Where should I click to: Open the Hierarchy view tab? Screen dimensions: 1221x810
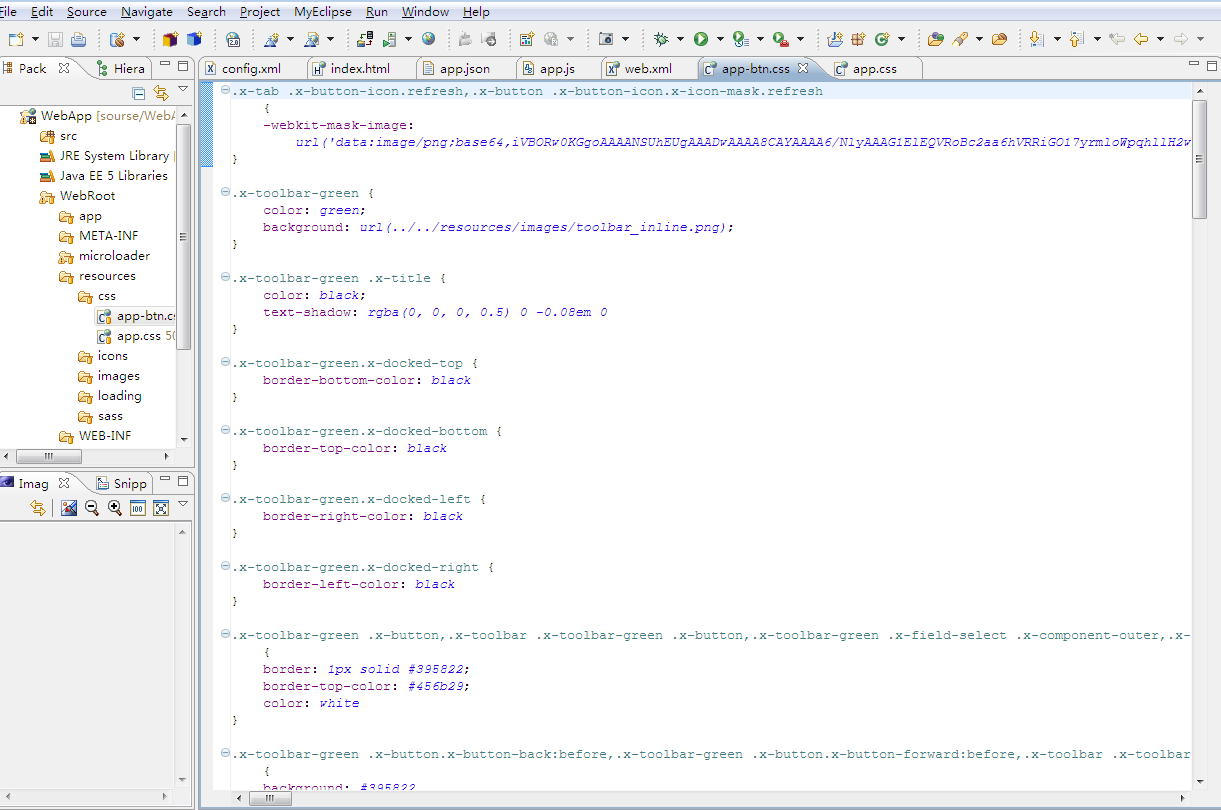pos(122,68)
